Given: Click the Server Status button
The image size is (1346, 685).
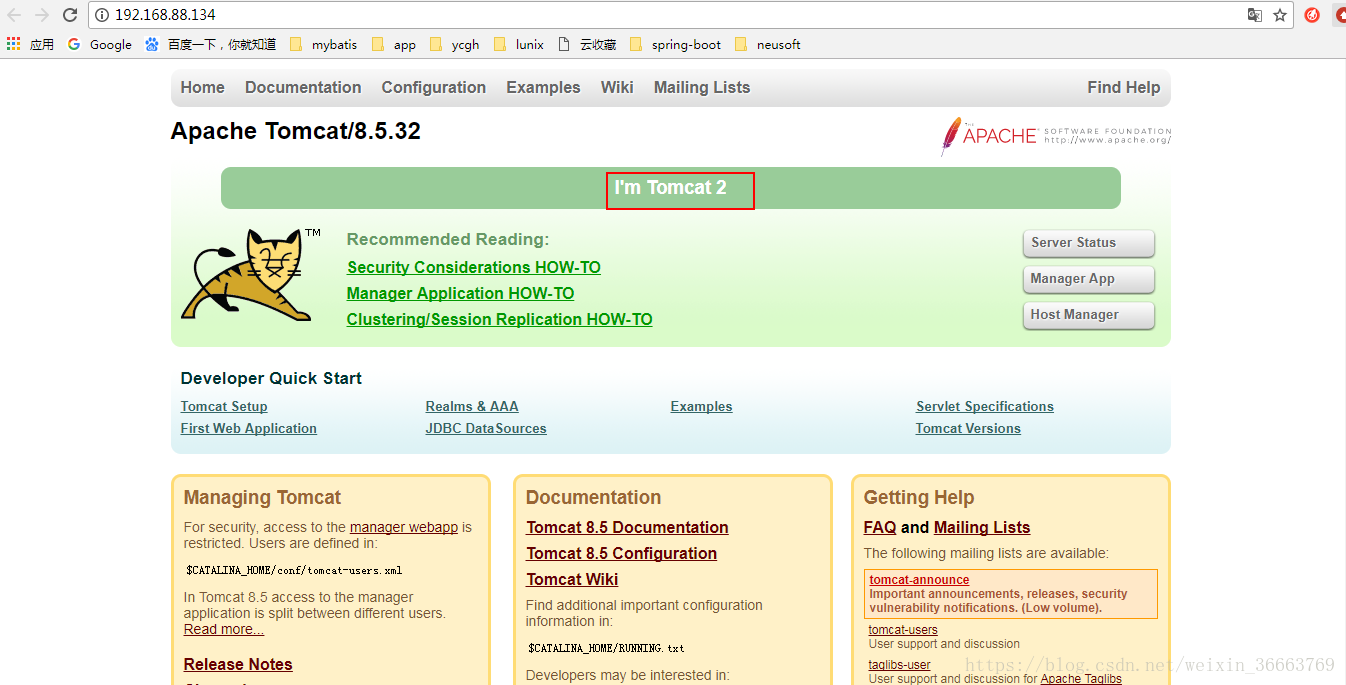Looking at the screenshot, I should click(1088, 243).
